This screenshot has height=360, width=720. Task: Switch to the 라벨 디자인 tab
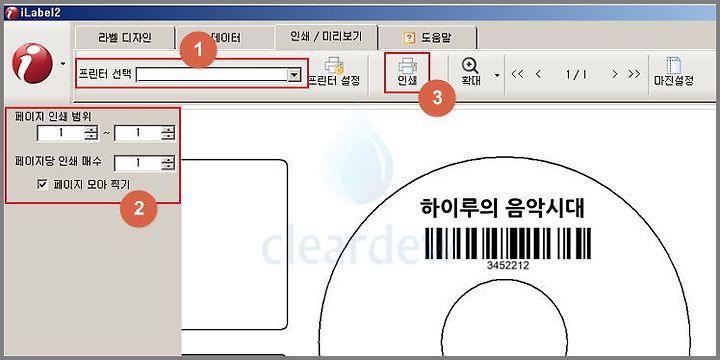coord(124,37)
